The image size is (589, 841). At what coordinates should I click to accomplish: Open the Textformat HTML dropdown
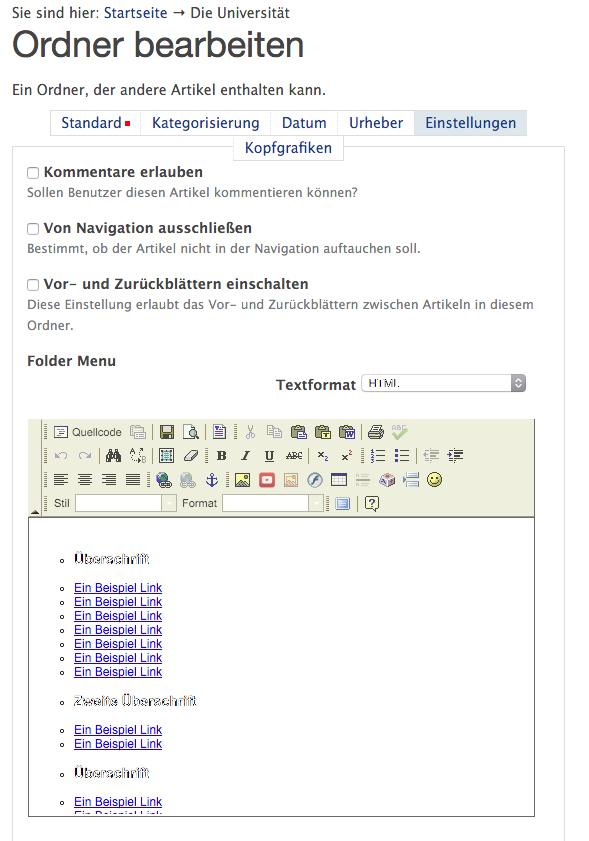tap(444, 383)
